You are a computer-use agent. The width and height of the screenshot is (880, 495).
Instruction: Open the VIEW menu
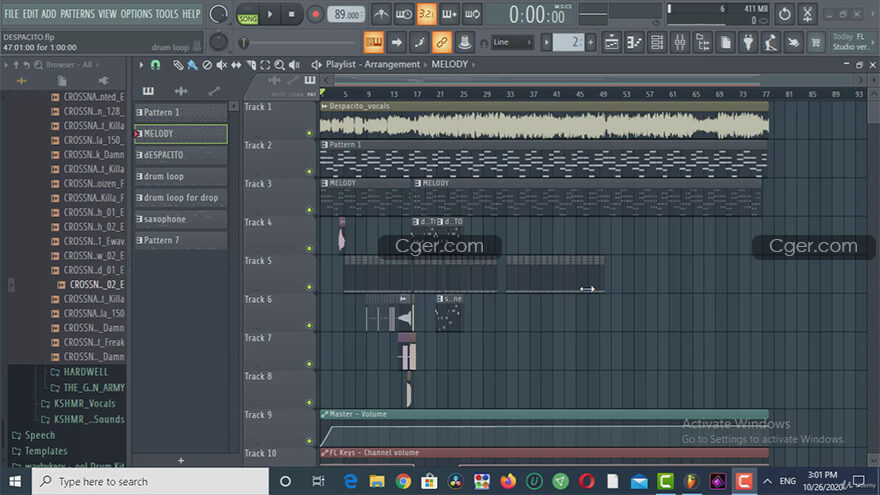pos(107,14)
